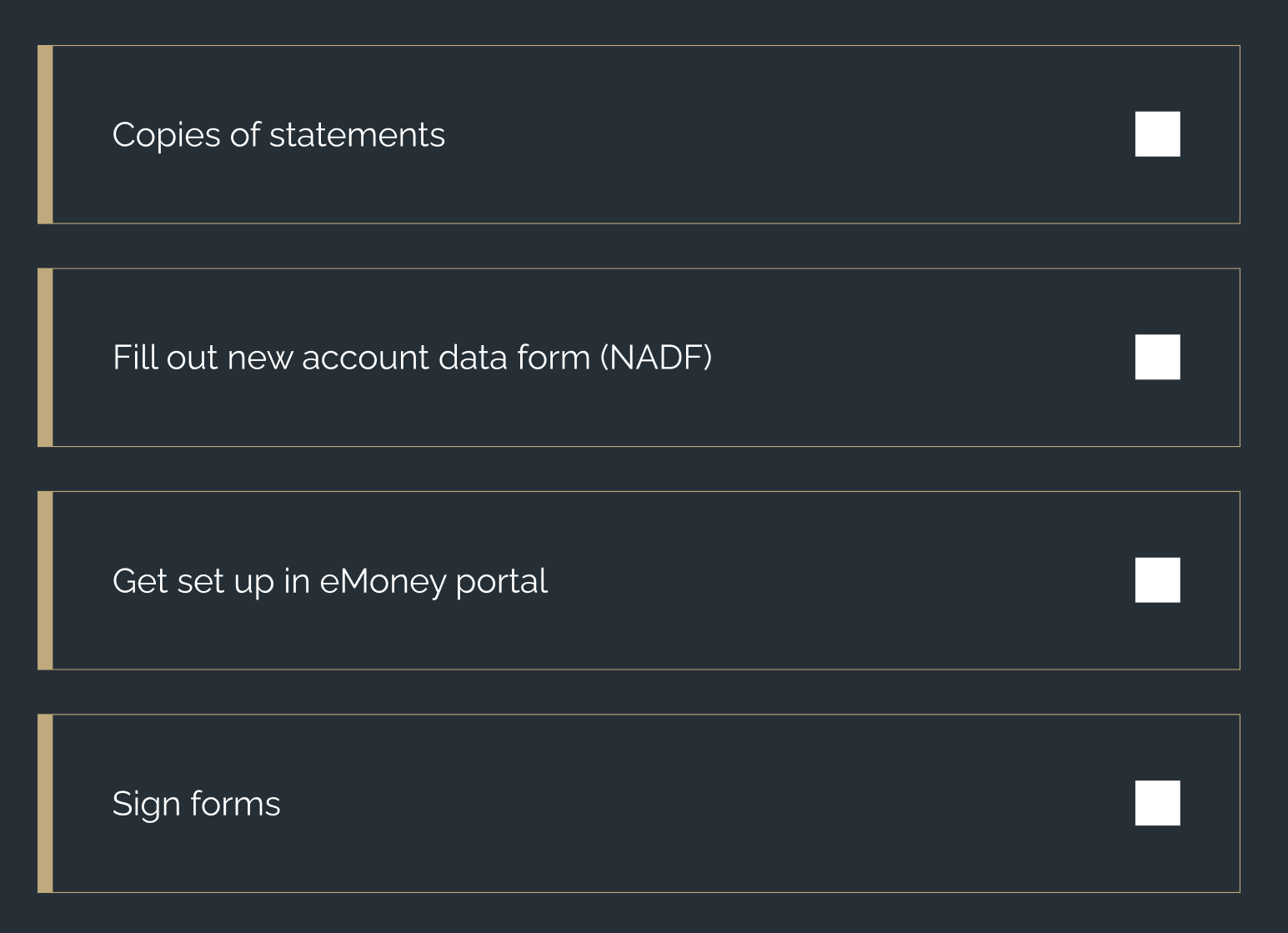
Task: Click the word "forms" in last item
Action: [235, 804]
